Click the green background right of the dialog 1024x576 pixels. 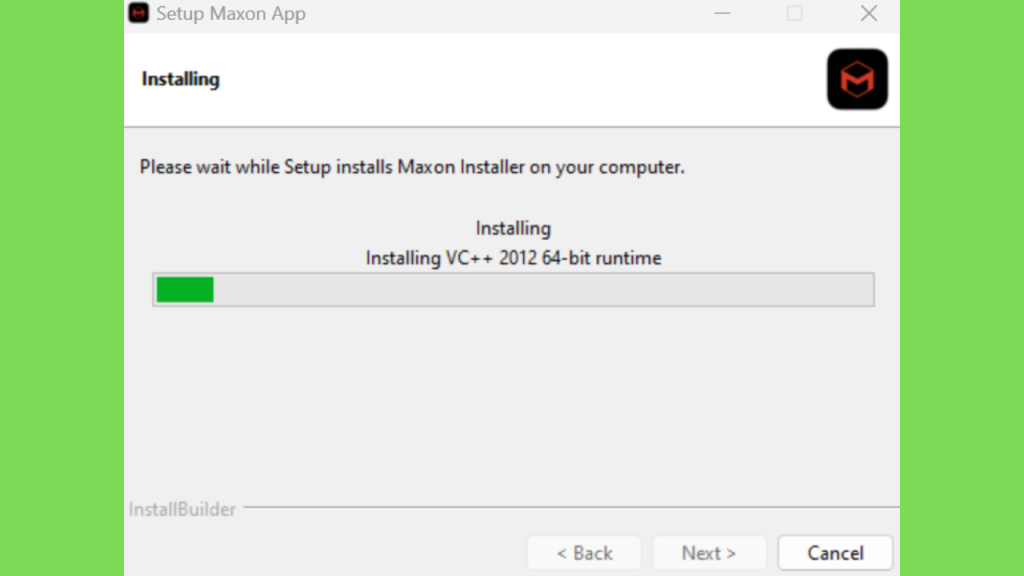click(x=962, y=288)
